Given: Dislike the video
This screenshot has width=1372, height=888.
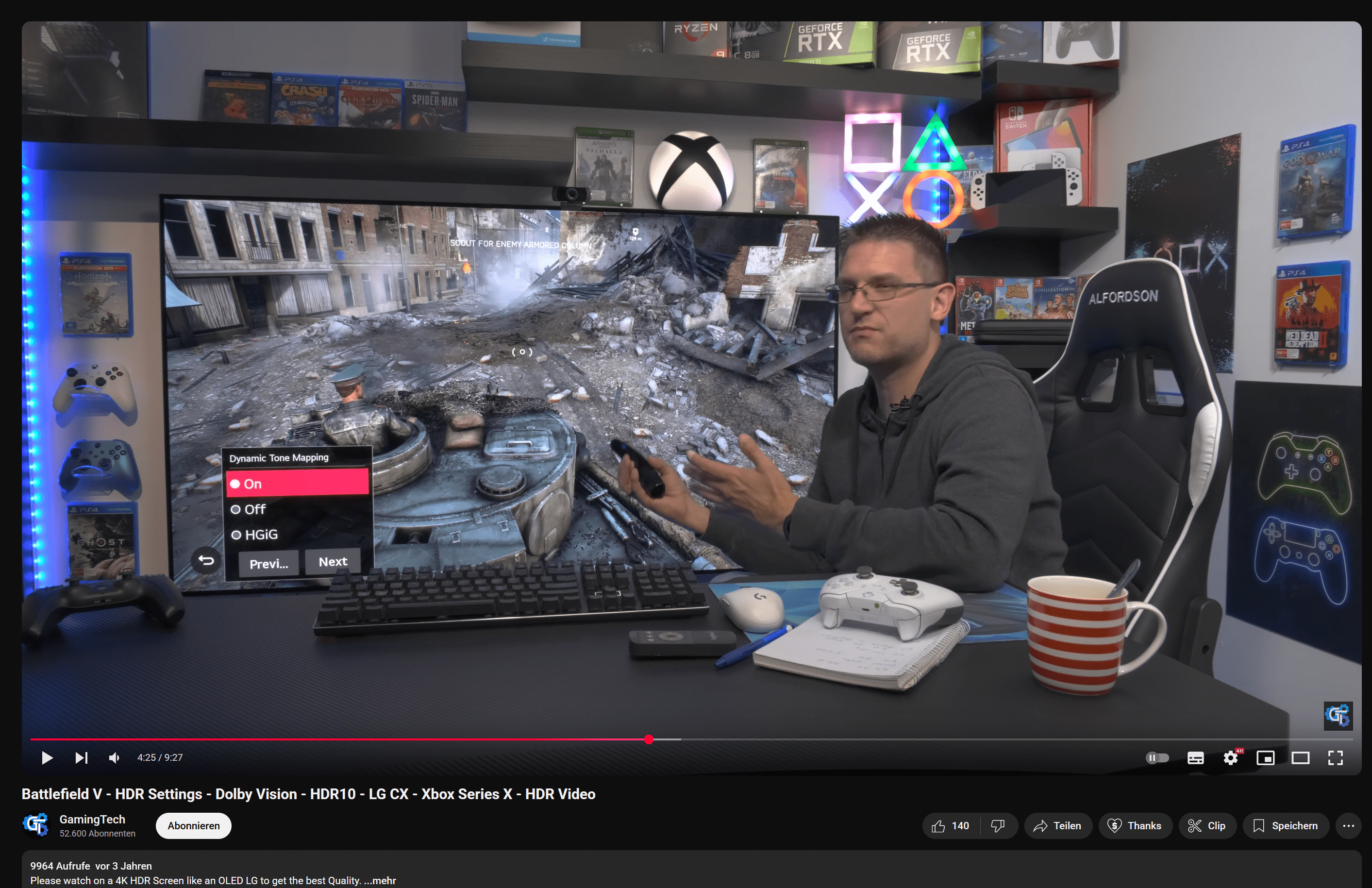Looking at the screenshot, I should 998,826.
